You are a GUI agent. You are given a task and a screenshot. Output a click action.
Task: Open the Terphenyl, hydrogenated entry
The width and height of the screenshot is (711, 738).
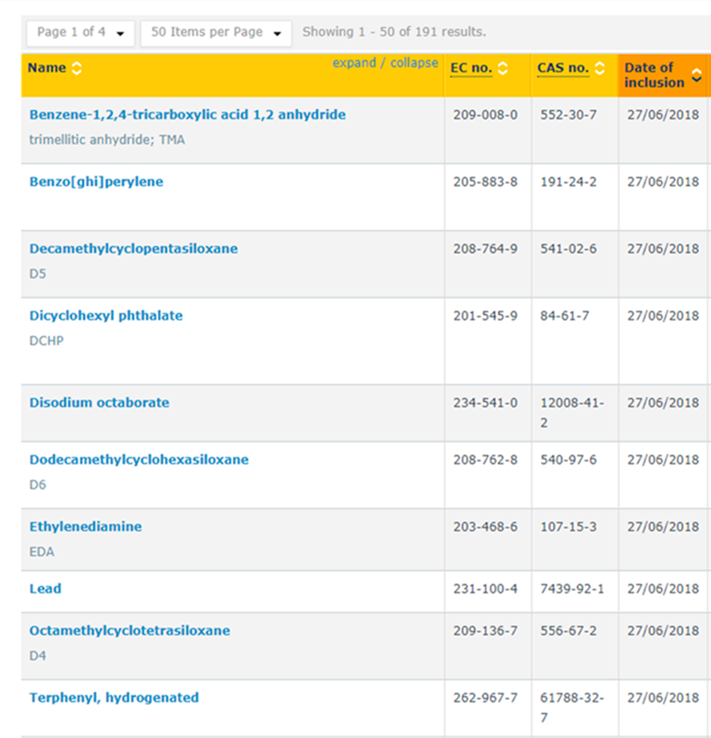click(x=114, y=698)
